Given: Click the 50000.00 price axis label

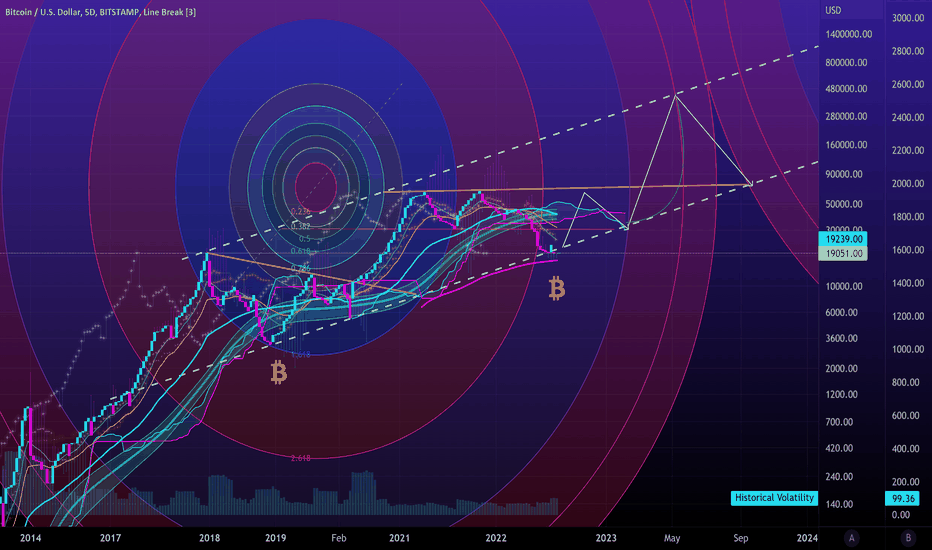Looking at the screenshot, I should [x=844, y=204].
